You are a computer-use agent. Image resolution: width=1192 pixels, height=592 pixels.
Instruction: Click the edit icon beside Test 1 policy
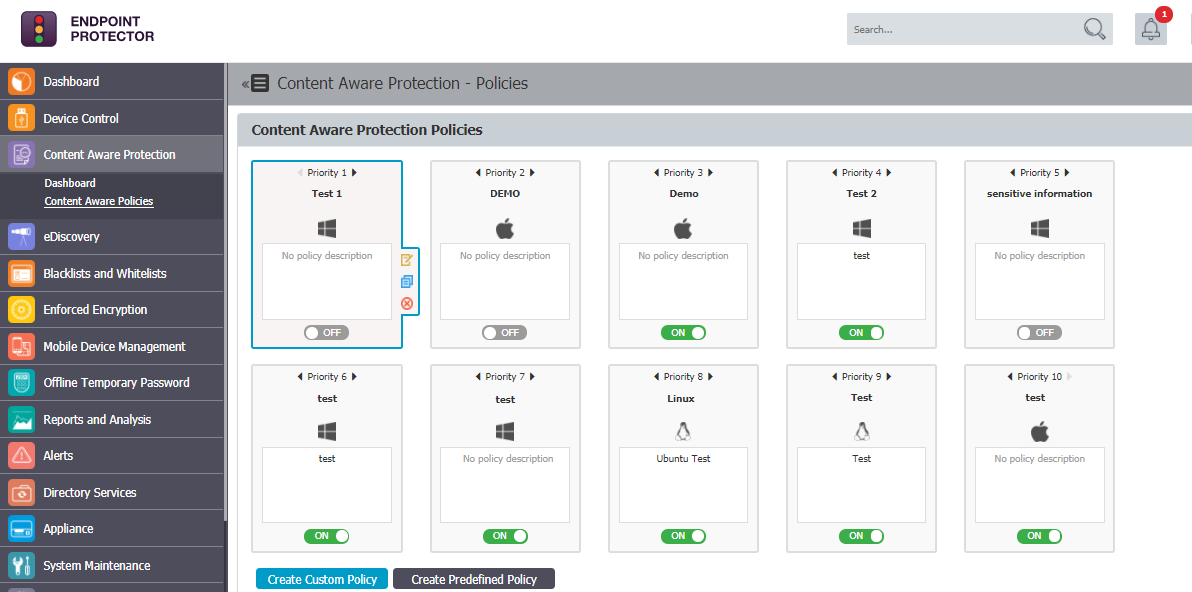point(407,260)
